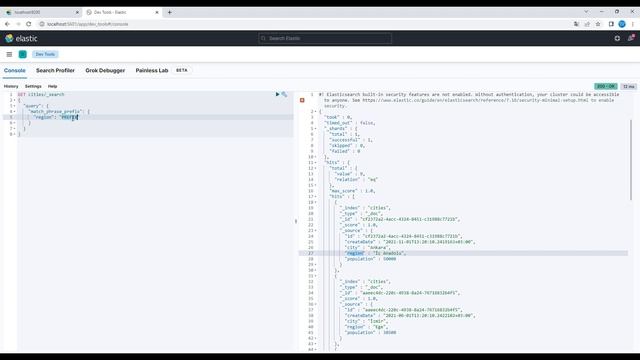
Task: Collapse the first "_source" block line 23
Action: (316, 231)
